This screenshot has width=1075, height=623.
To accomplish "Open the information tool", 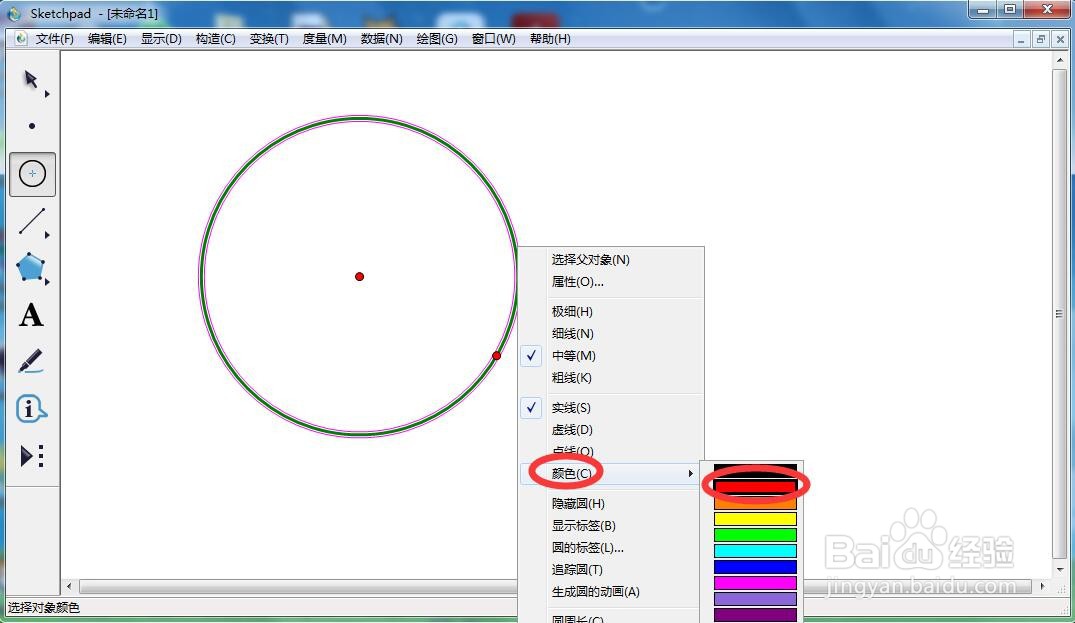I will 32,408.
